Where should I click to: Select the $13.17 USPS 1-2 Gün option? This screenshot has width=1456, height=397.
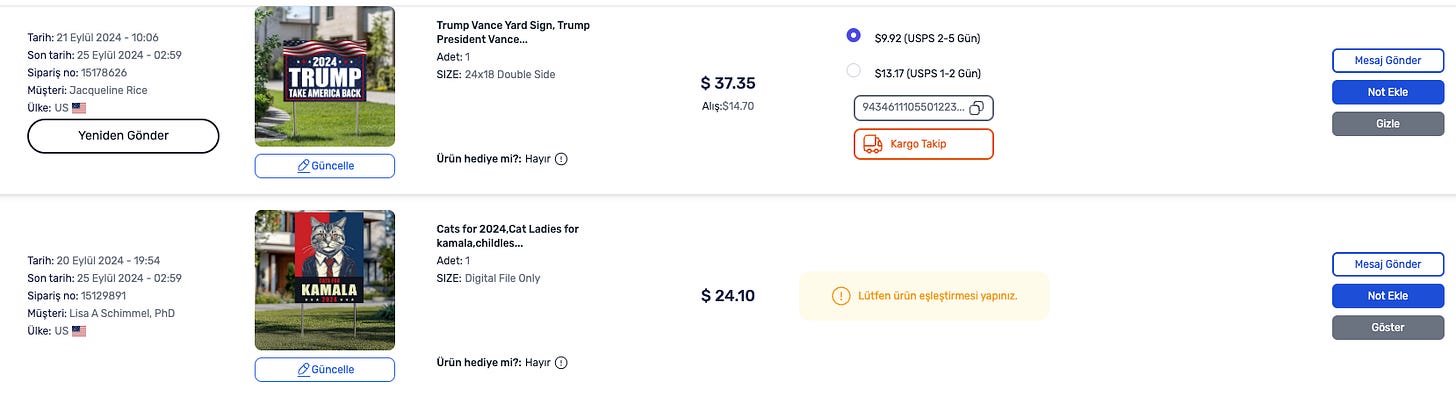[x=853, y=71]
